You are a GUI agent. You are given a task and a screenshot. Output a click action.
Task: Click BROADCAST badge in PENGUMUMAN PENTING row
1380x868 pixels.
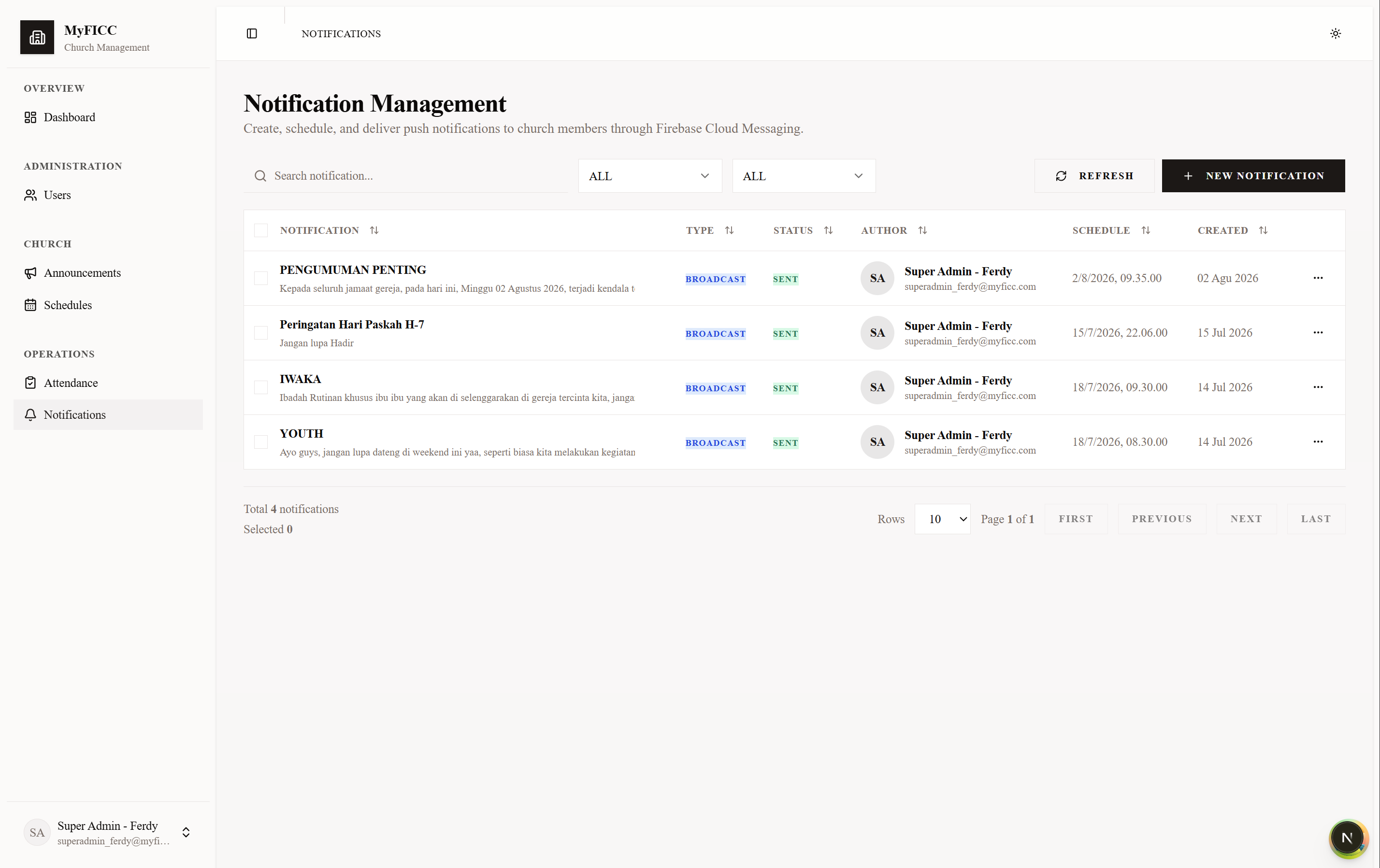(715, 279)
